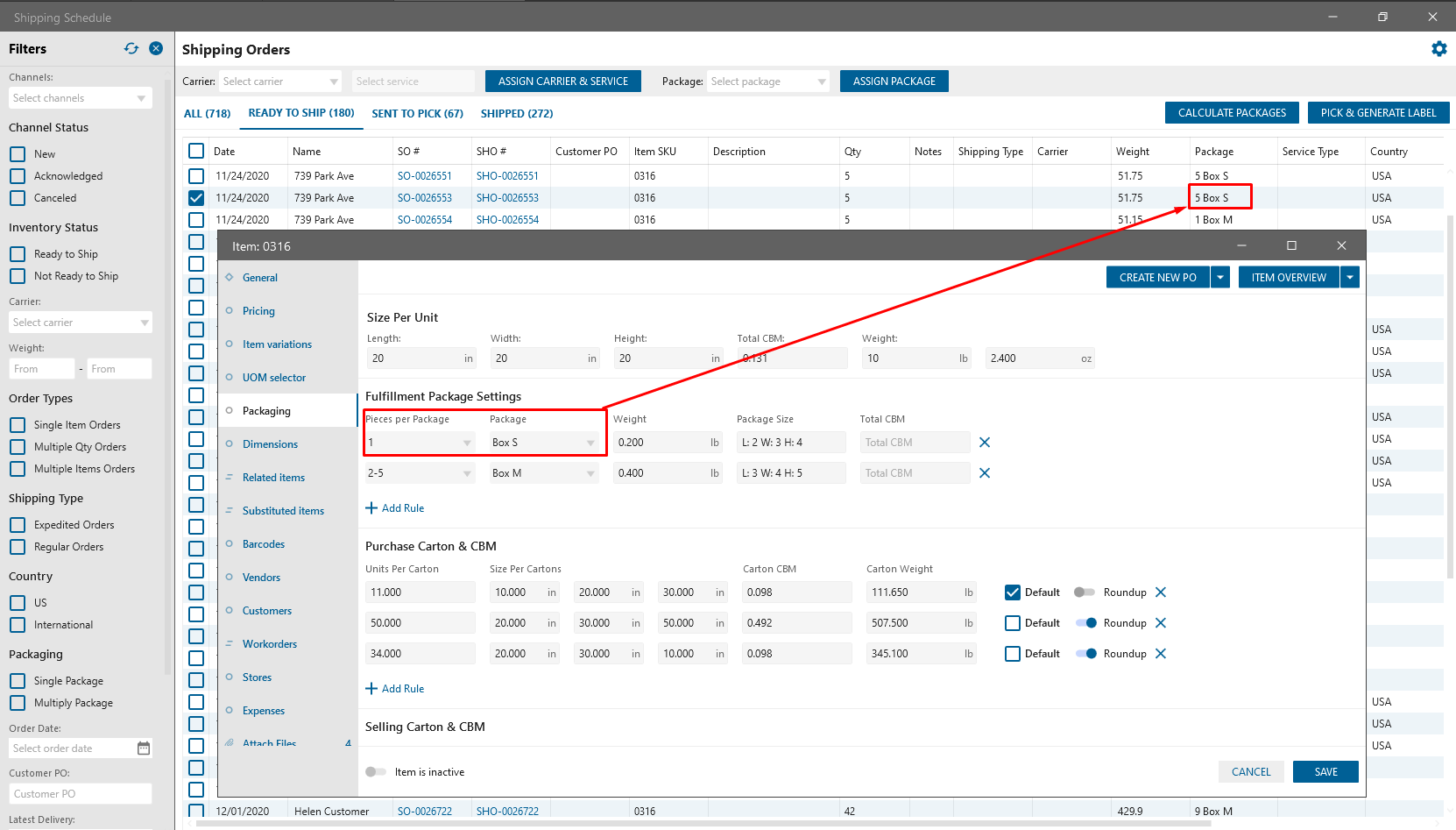This screenshot has width=1456, height=830.
Task: Expand the Channels filter dropdown
Action: coord(141,98)
